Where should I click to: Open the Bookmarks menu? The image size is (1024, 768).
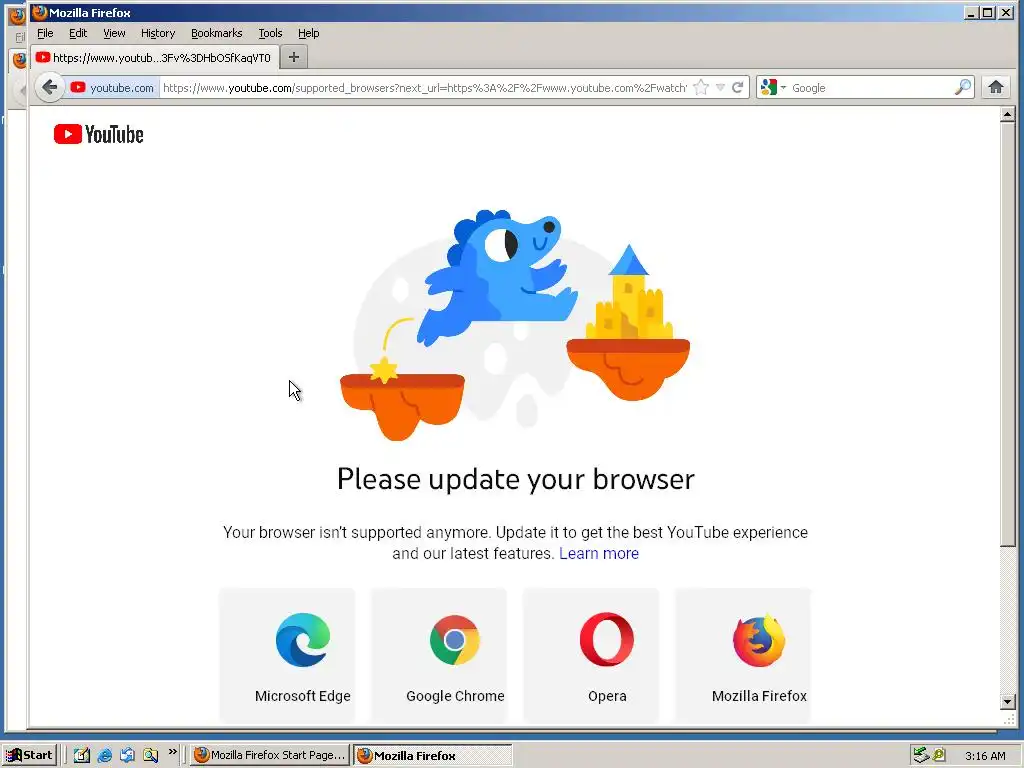(216, 33)
